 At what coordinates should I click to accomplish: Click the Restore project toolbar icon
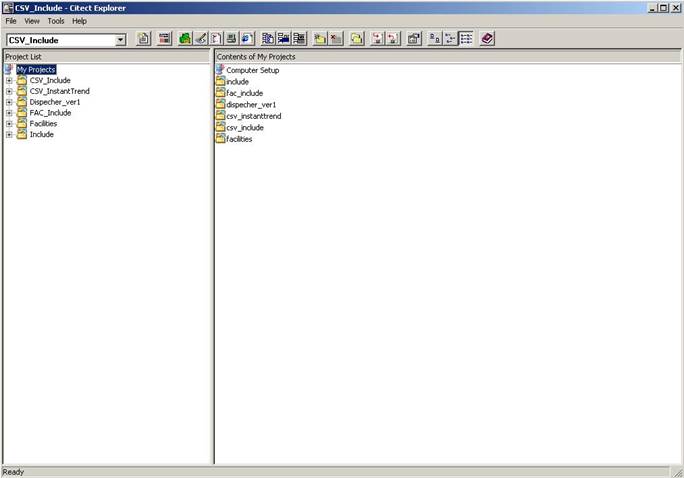click(x=393, y=39)
